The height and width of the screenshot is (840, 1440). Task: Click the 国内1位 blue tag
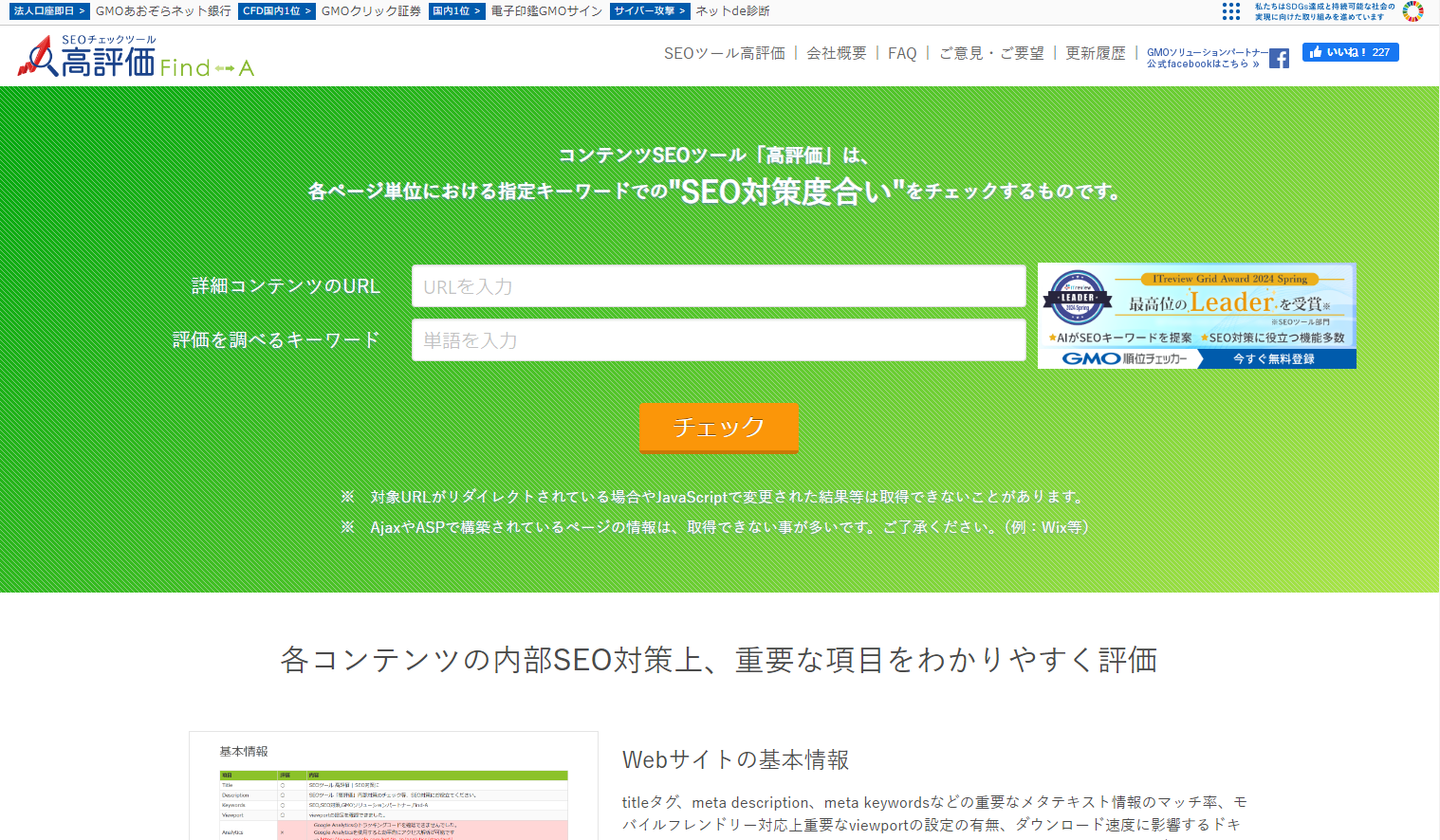(x=456, y=11)
